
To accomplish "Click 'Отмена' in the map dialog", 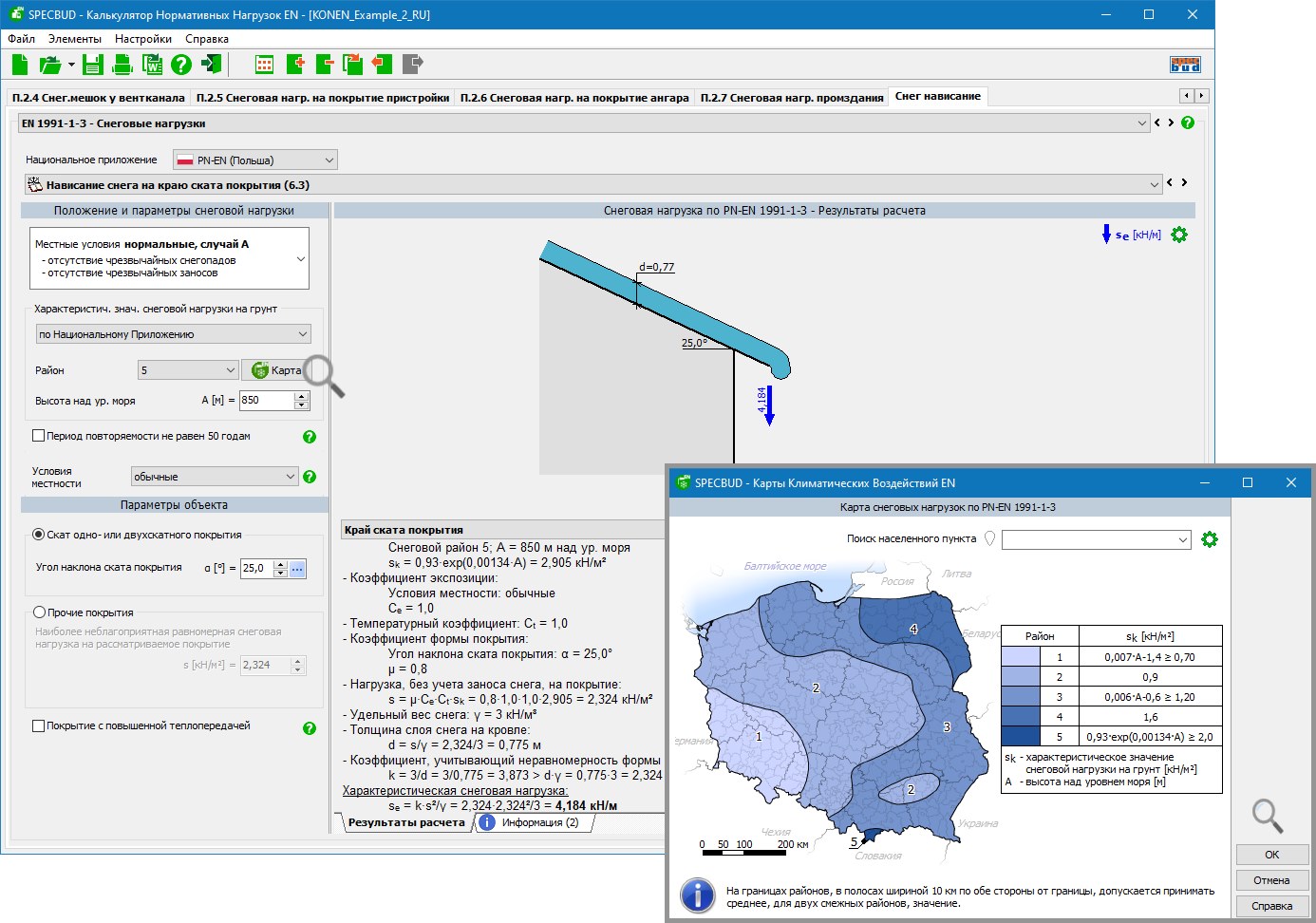I will 1271,880.
